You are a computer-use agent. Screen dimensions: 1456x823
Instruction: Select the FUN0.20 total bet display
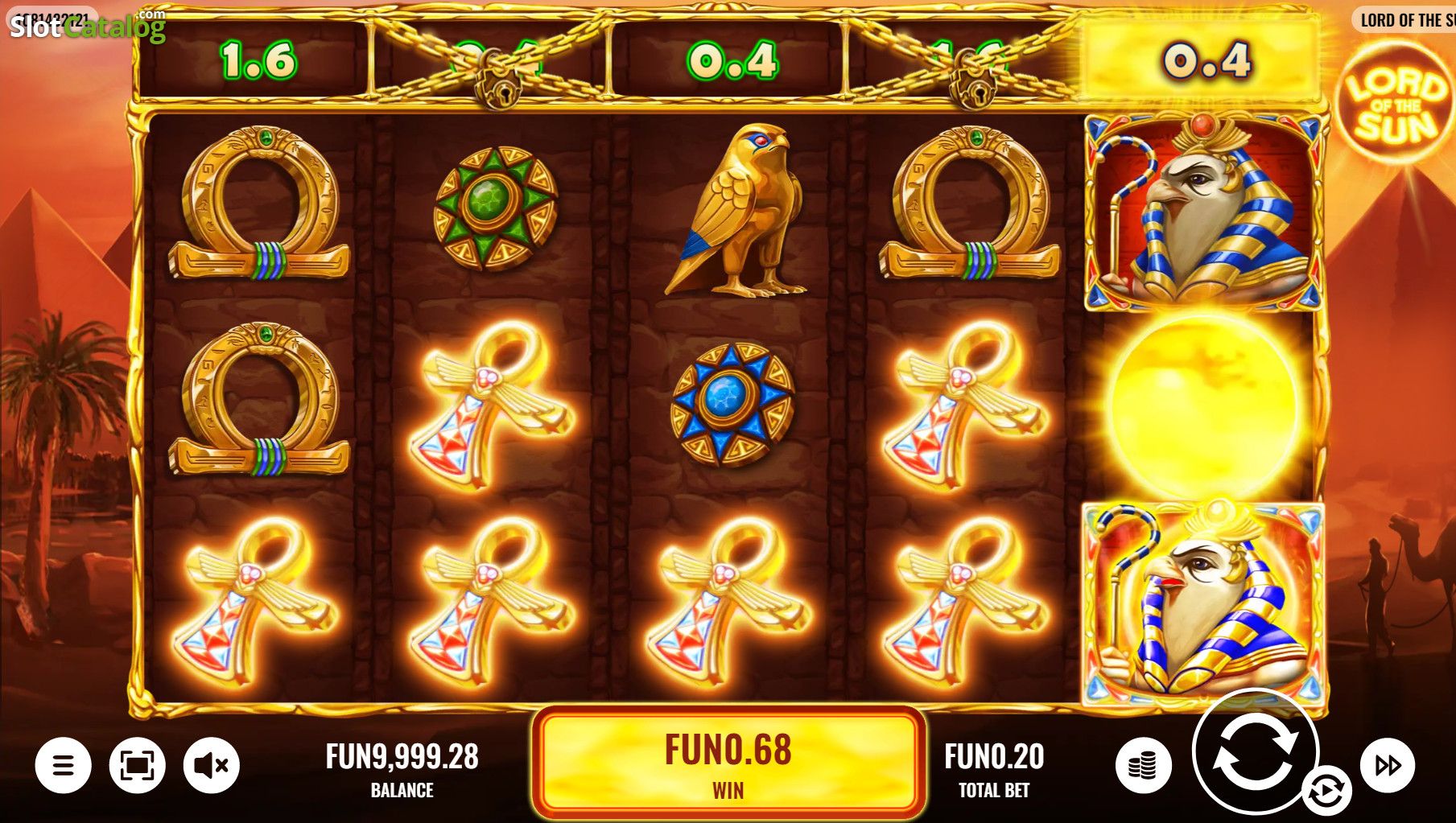tap(994, 767)
